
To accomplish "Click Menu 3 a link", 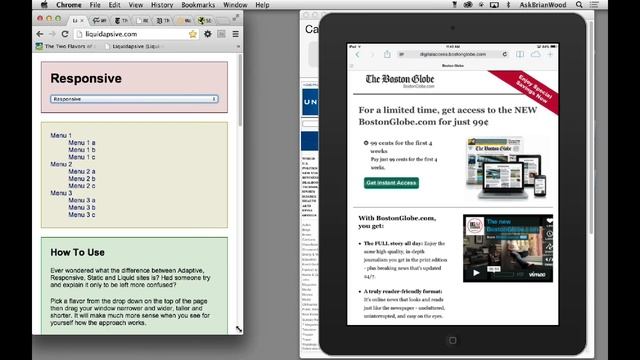I will 82,200.
